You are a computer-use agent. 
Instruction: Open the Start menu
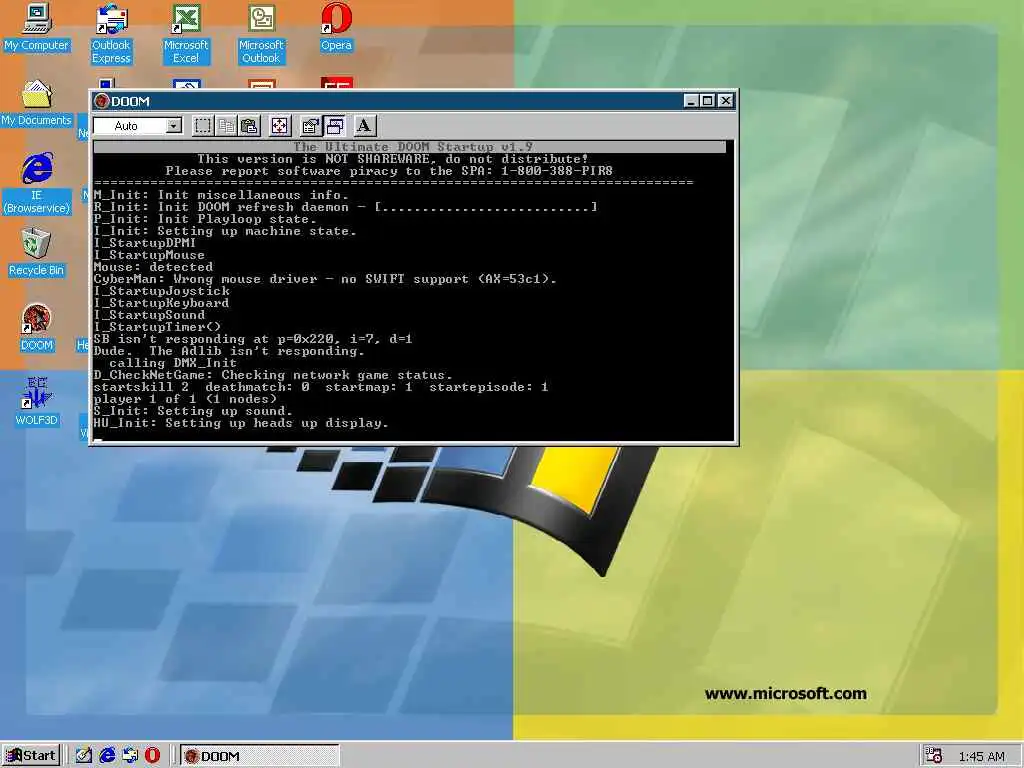pos(31,756)
